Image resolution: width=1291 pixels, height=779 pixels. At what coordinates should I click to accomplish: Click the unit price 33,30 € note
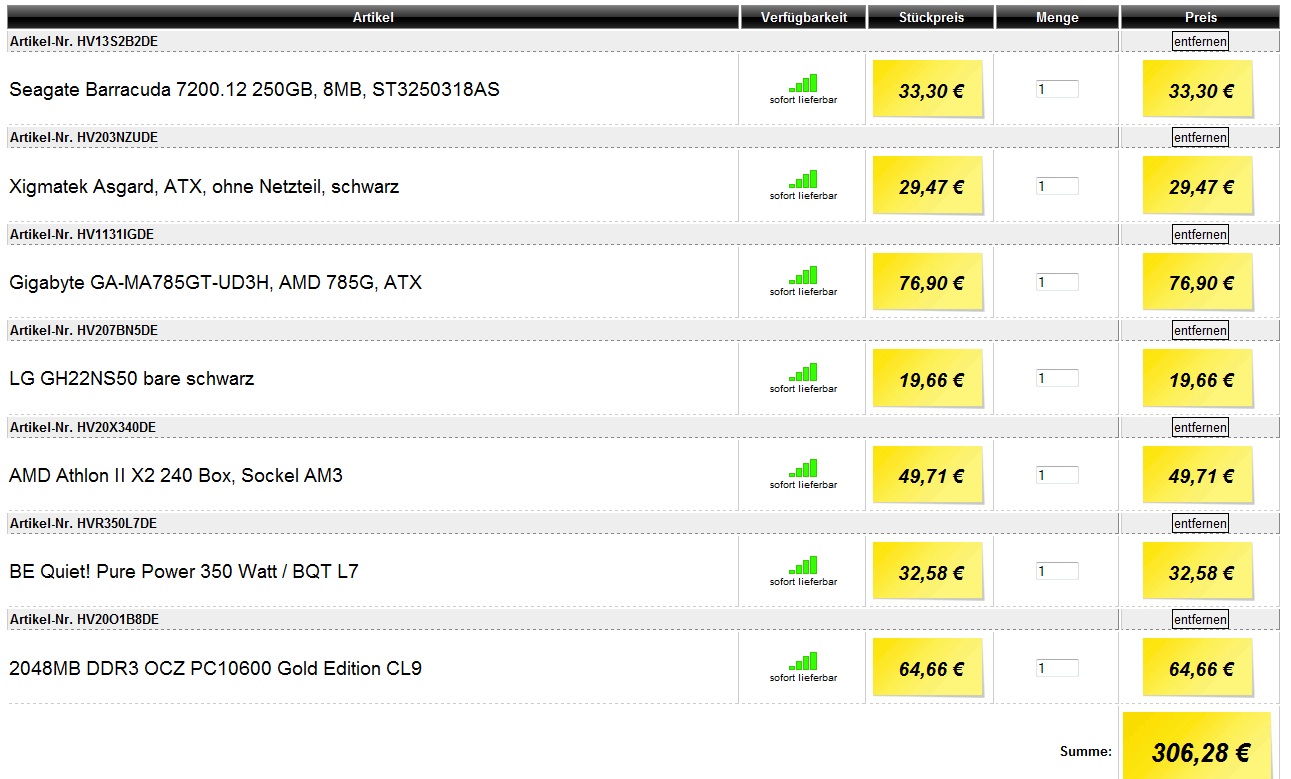(929, 90)
